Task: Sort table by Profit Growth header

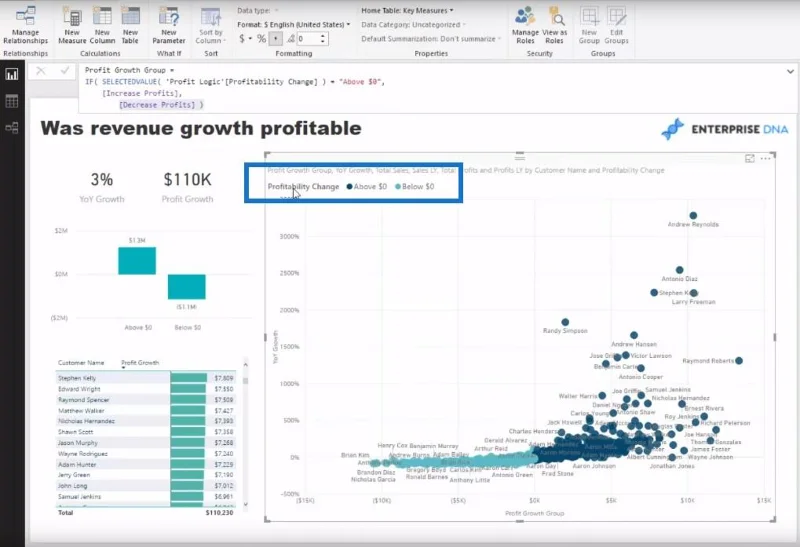Action: click(x=140, y=363)
